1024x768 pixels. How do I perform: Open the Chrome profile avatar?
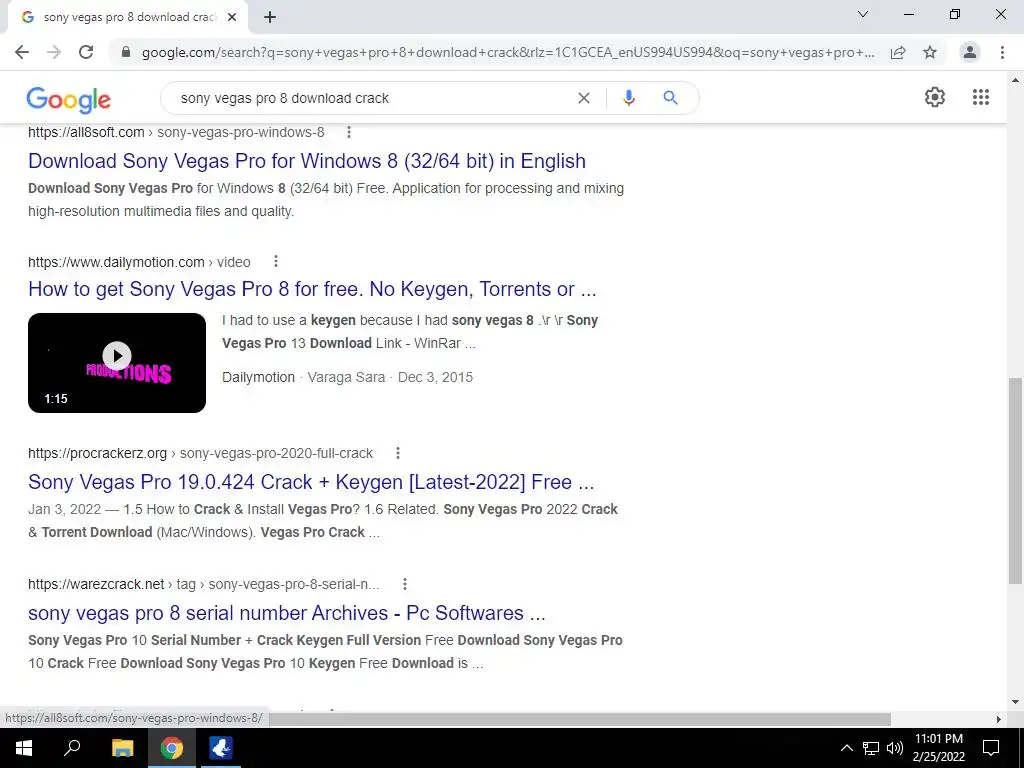[970, 52]
